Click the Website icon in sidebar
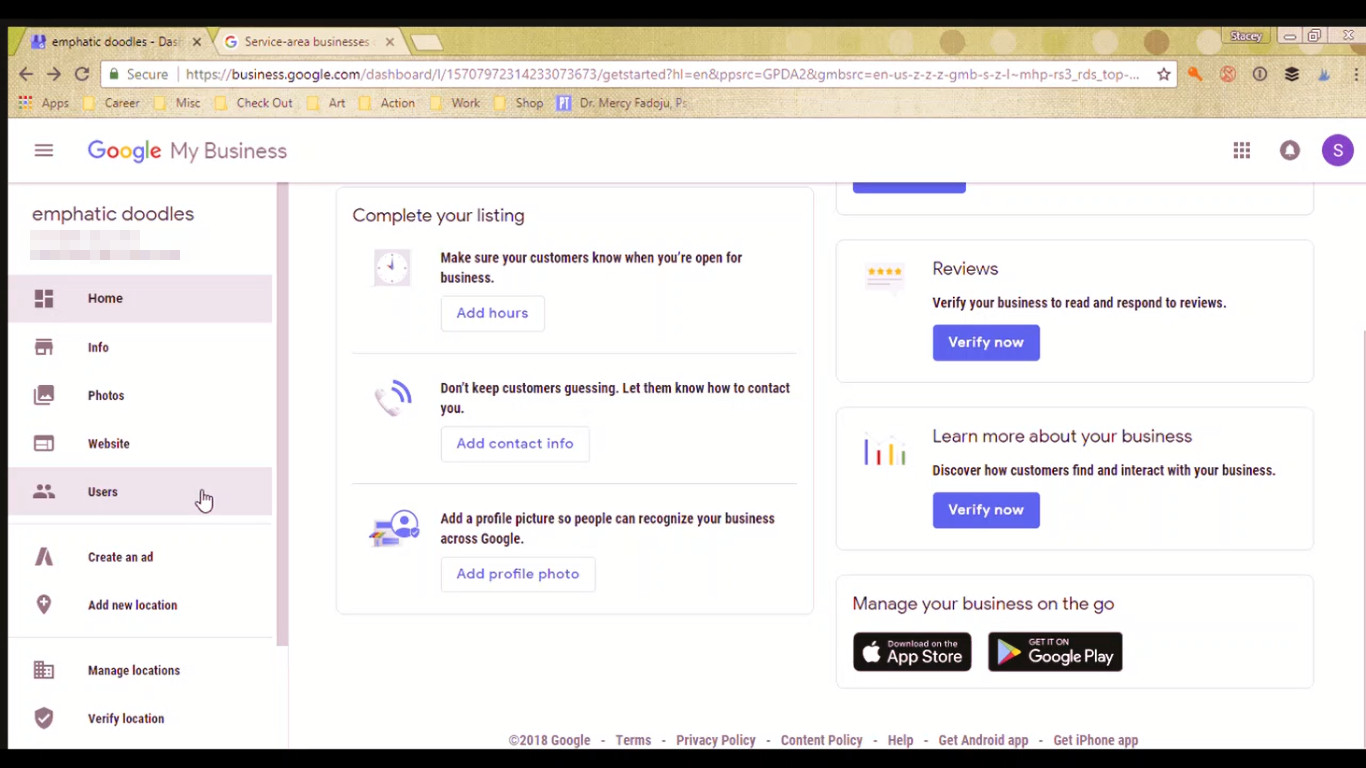The height and width of the screenshot is (768, 1366). pyautogui.click(x=44, y=443)
